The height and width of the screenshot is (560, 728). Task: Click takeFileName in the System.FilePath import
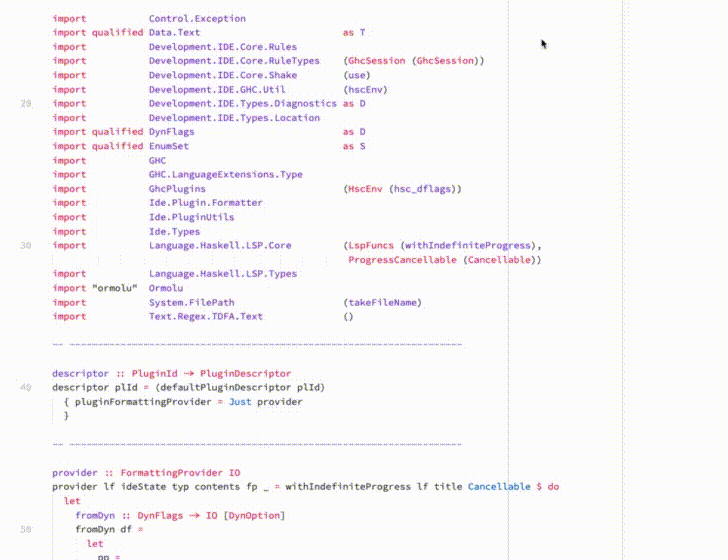[383, 303]
